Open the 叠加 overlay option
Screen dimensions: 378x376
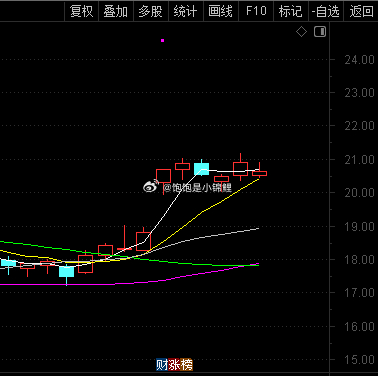tap(116, 12)
